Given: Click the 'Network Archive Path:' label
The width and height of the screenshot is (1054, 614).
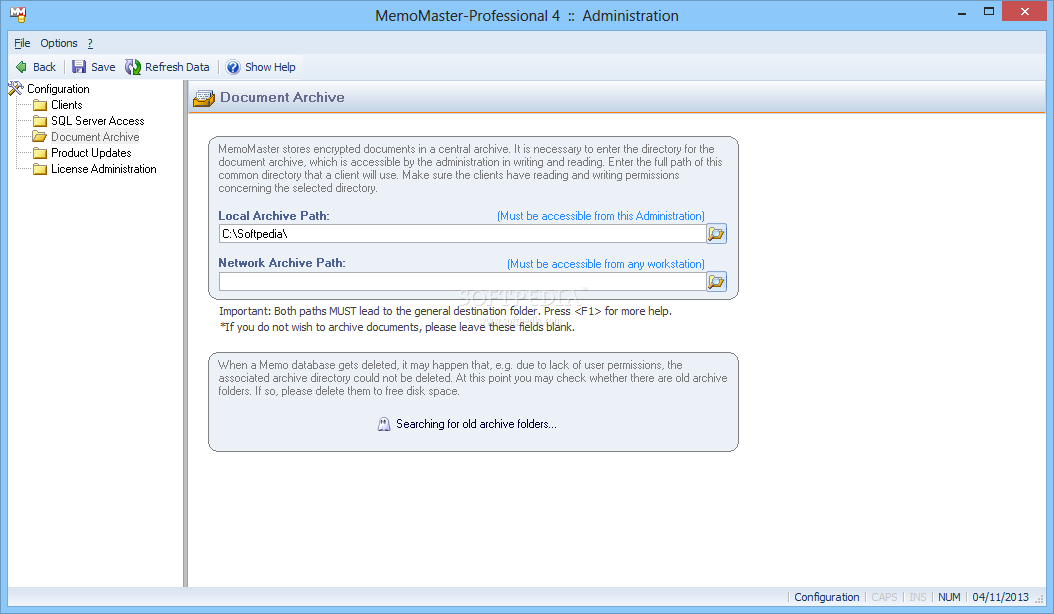Looking at the screenshot, I should [x=282, y=263].
